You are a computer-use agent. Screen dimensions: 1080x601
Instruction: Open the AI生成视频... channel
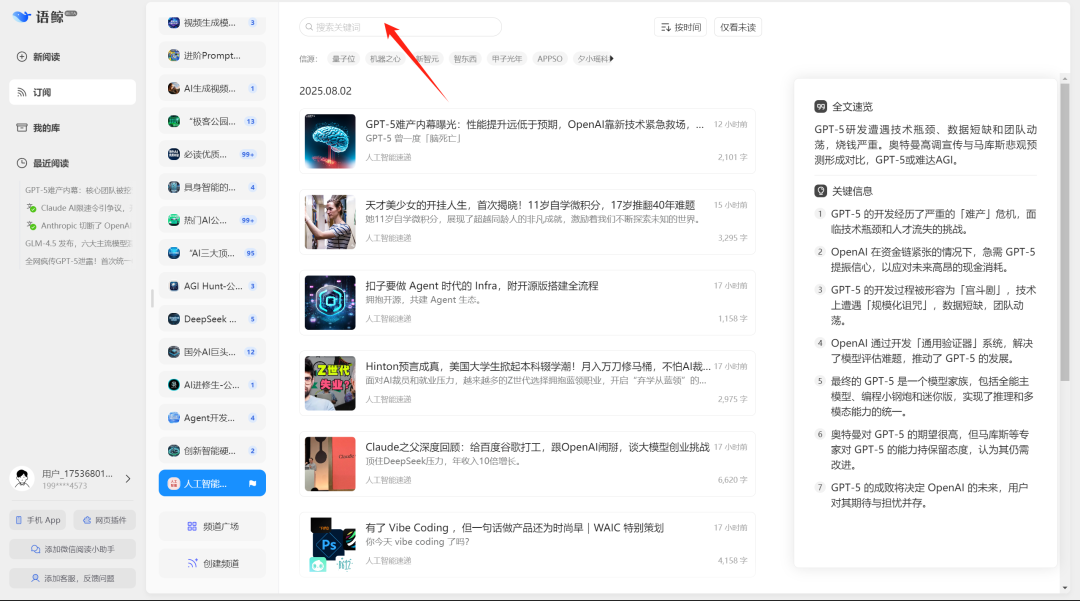pyautogui.click(x=212, y=88)
